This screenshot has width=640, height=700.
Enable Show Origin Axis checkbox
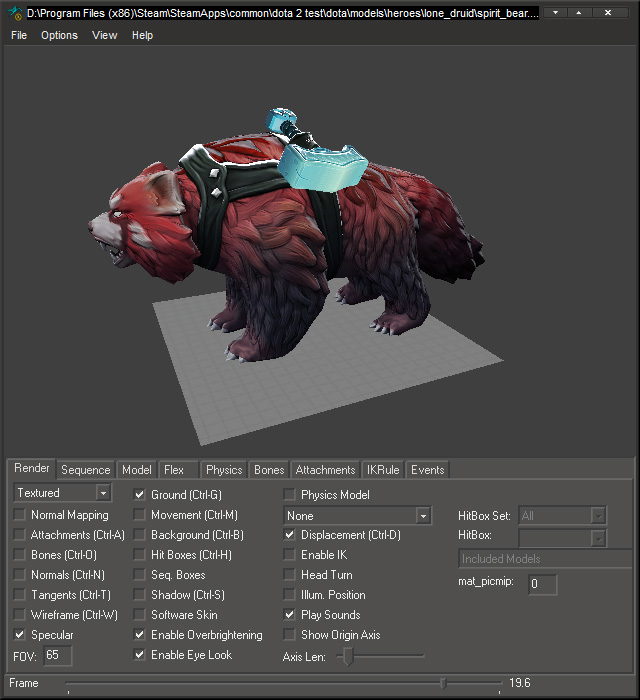(290, 634)
